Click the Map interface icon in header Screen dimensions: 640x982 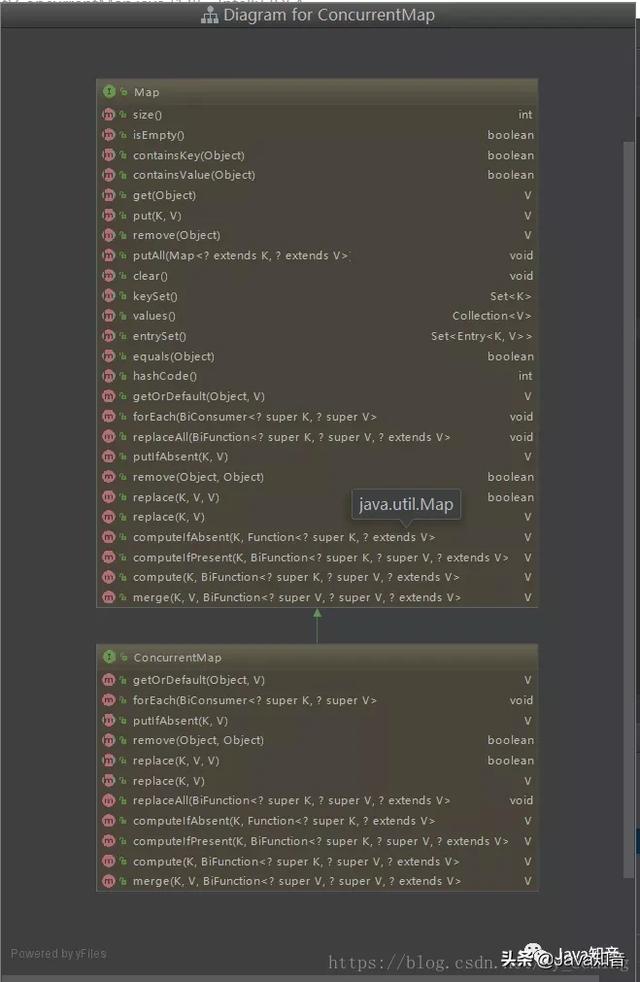coord(109,91)
